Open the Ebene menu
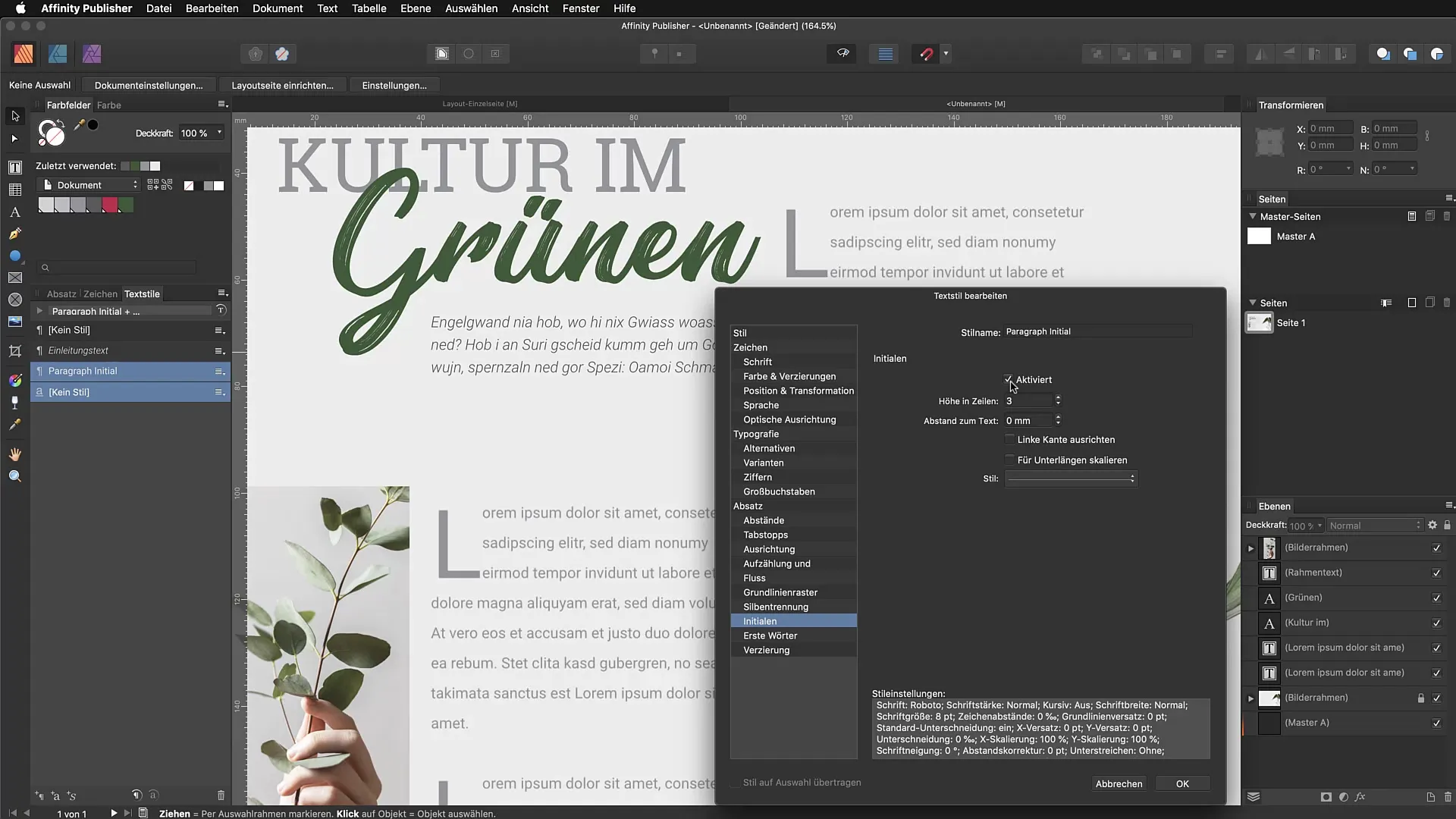This screenshot has width=1456, height=819. pyautogui.click(x=416, y=8)
